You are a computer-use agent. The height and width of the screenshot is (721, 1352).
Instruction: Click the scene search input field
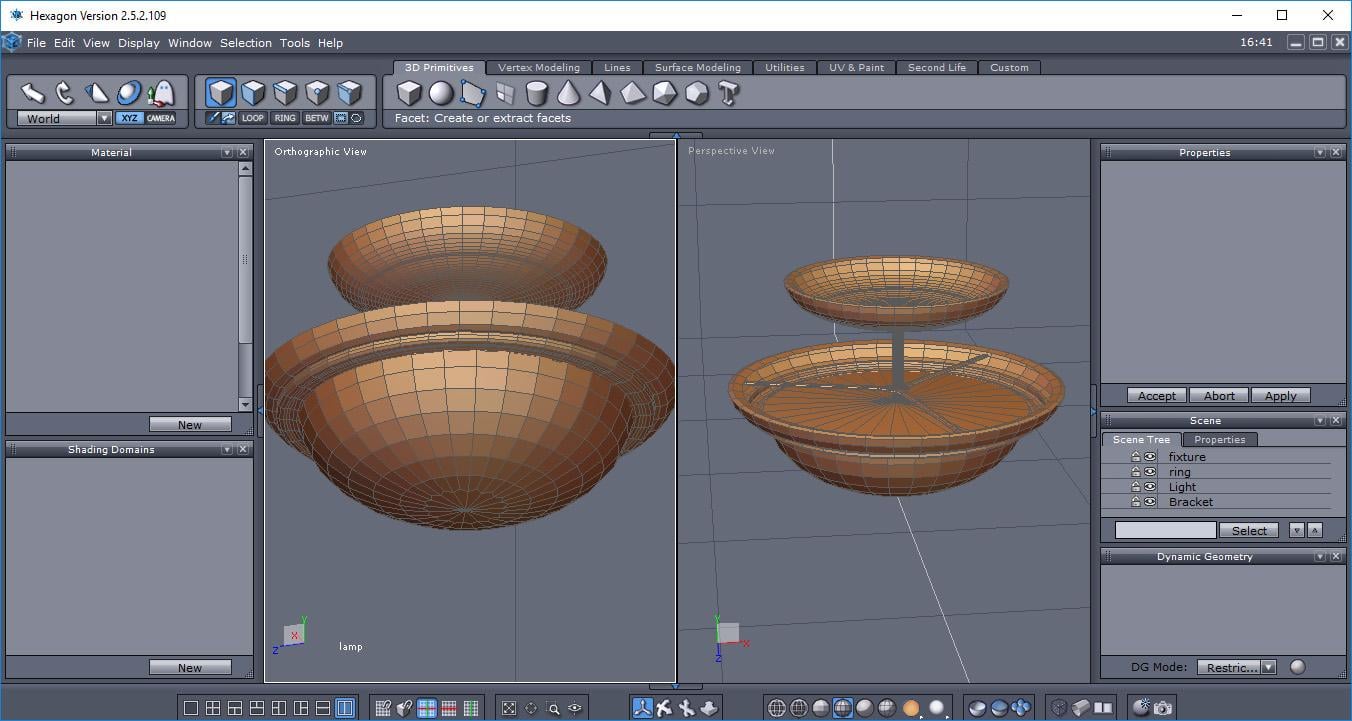[1165, 530]
